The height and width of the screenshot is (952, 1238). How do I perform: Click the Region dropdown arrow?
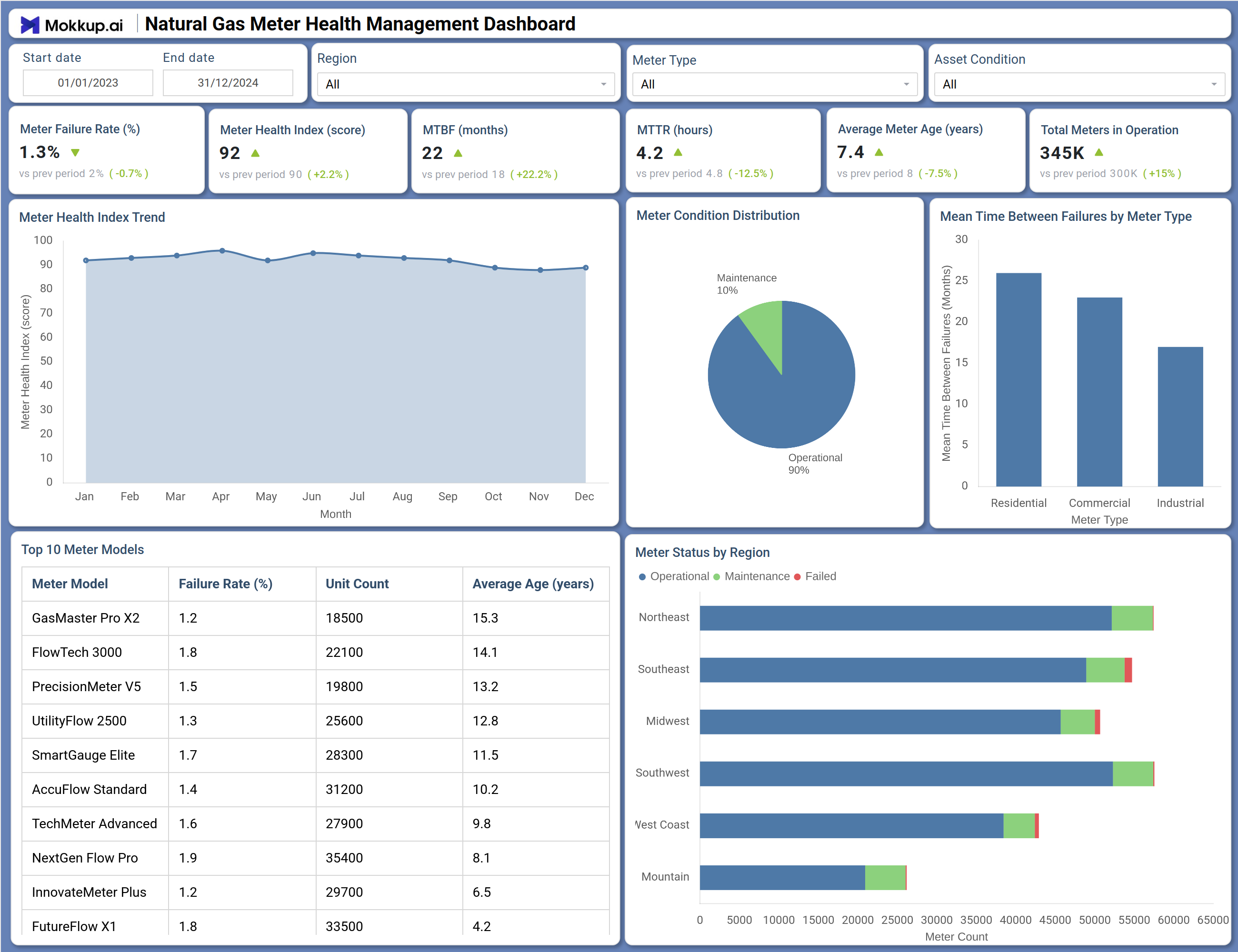tap(604, 84)
